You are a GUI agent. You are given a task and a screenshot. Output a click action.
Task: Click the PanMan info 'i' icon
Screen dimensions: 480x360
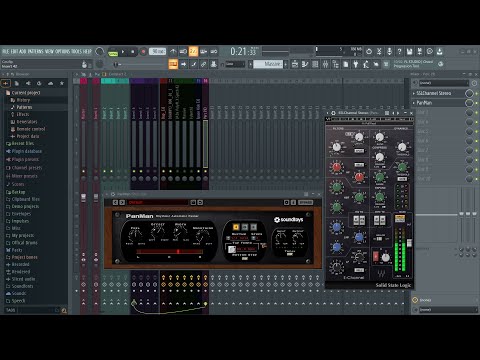[293, 202]
